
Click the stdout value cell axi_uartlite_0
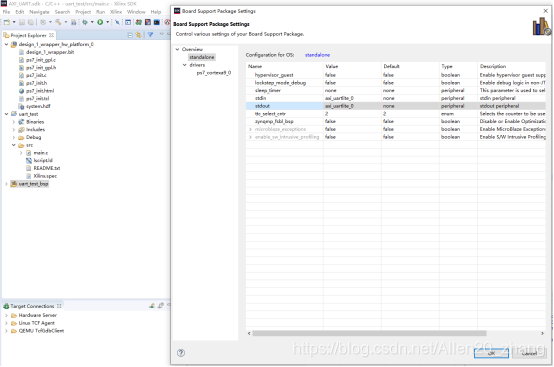[352, 106]
